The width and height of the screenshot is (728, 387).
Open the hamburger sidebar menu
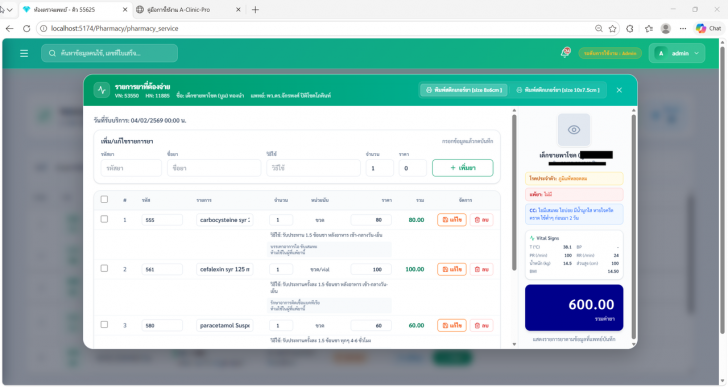pyautogui.click(x=24, y=53)
